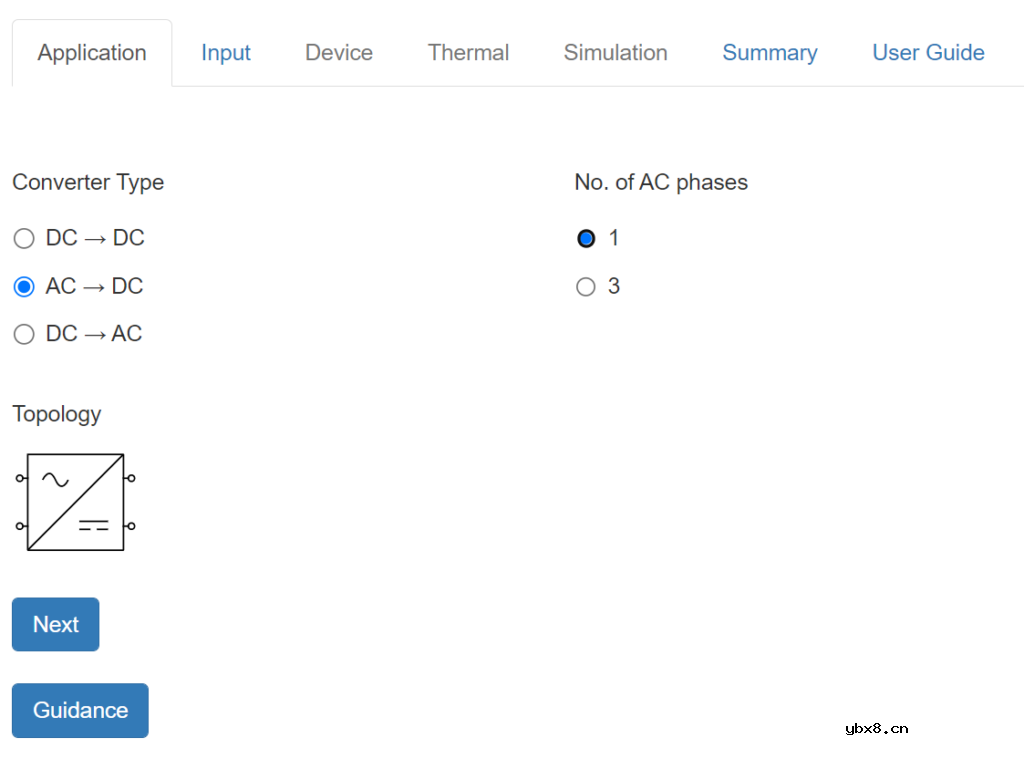Image resolution: width=1024 pixels, height=759 pixels.
Task: Select the Application tab
Action: click(x=92, y=53)
